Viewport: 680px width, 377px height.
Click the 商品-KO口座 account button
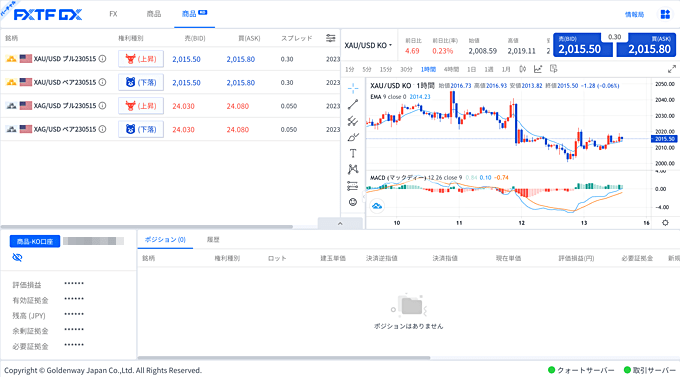(x=35, y=241)
